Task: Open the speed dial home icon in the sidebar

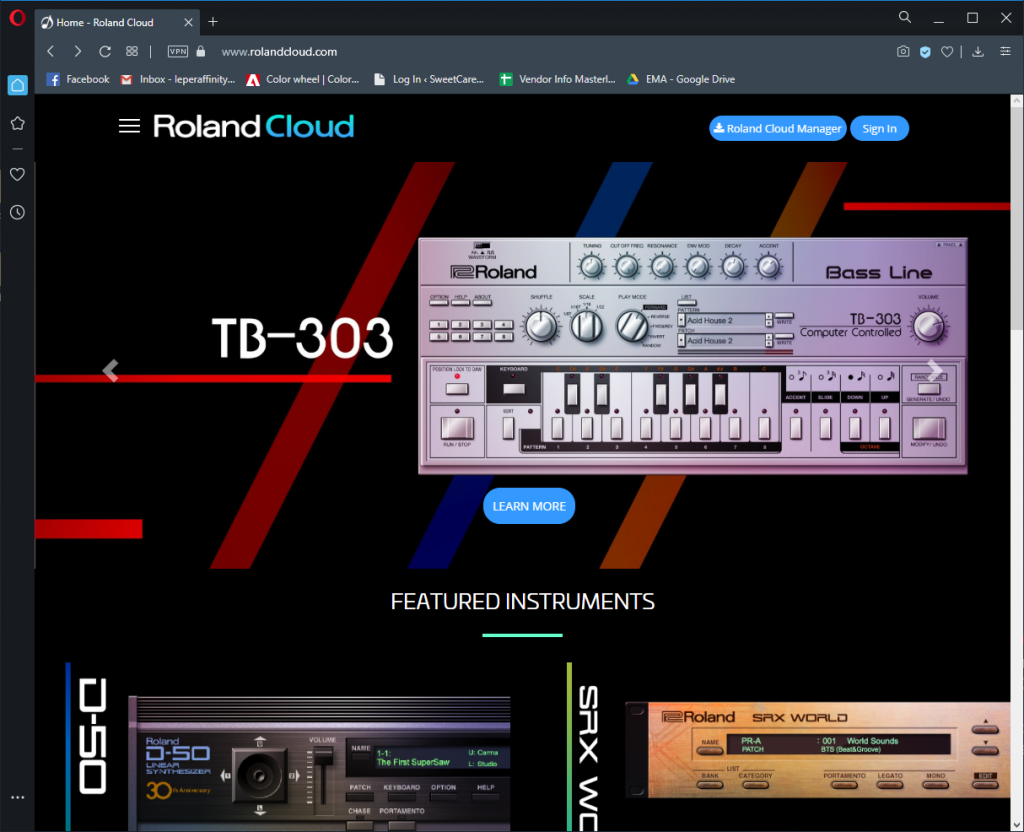Action: [x=16, y=85]
